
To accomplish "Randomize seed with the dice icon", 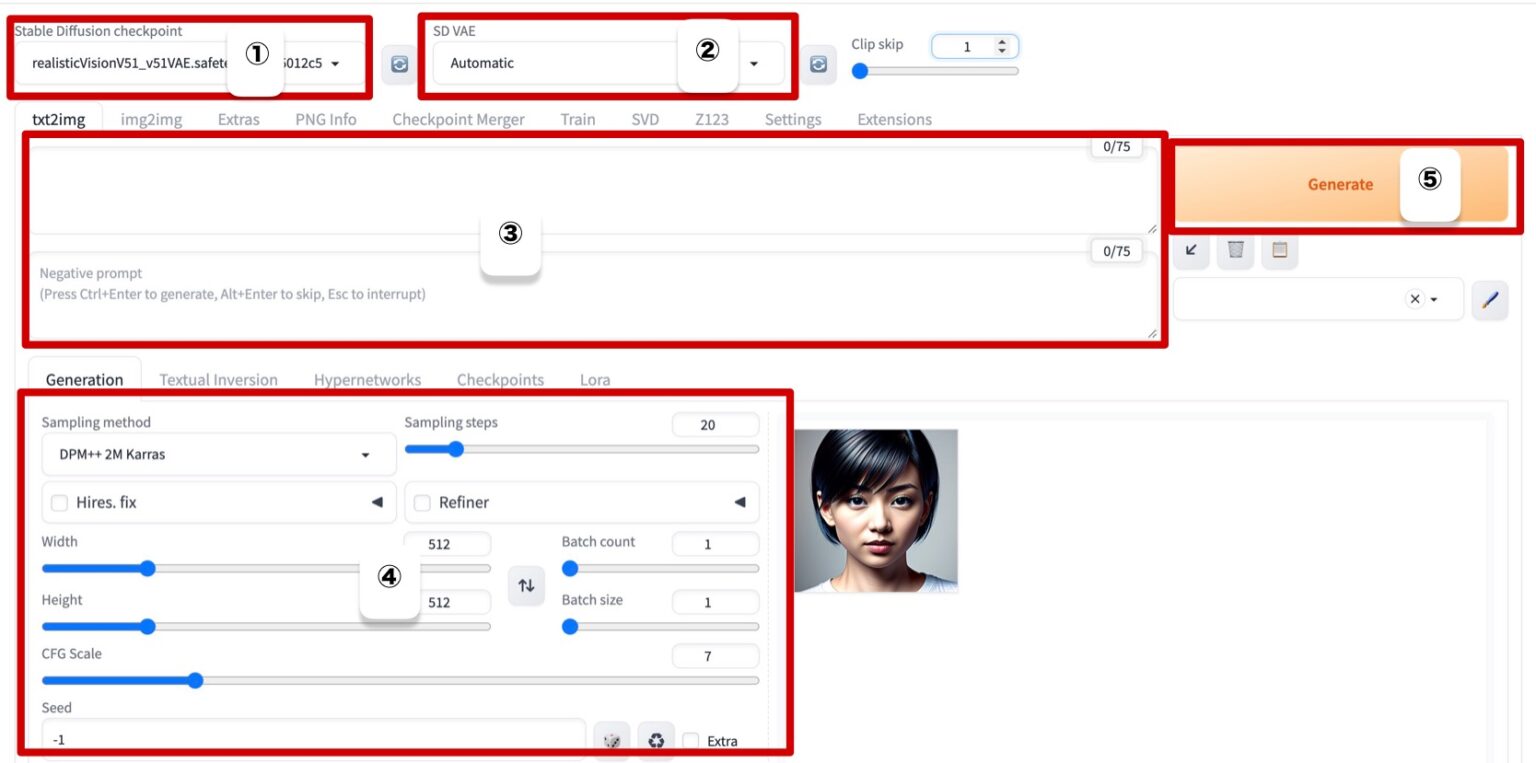I will click(611, 741).
